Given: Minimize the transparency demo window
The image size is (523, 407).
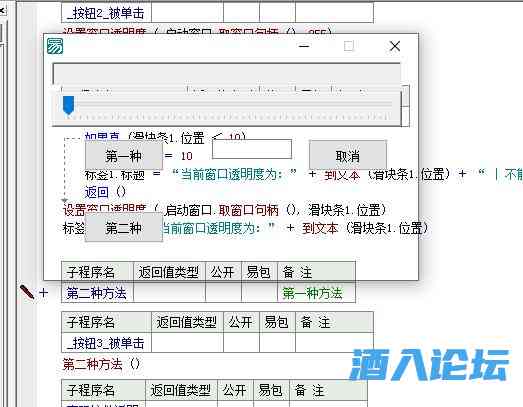Looking at the screenshot, I should pyautogui.click(x=304, y=46).
